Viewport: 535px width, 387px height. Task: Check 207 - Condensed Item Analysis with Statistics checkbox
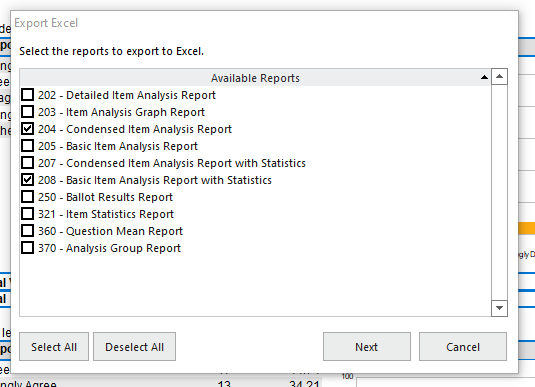[28, 163]
